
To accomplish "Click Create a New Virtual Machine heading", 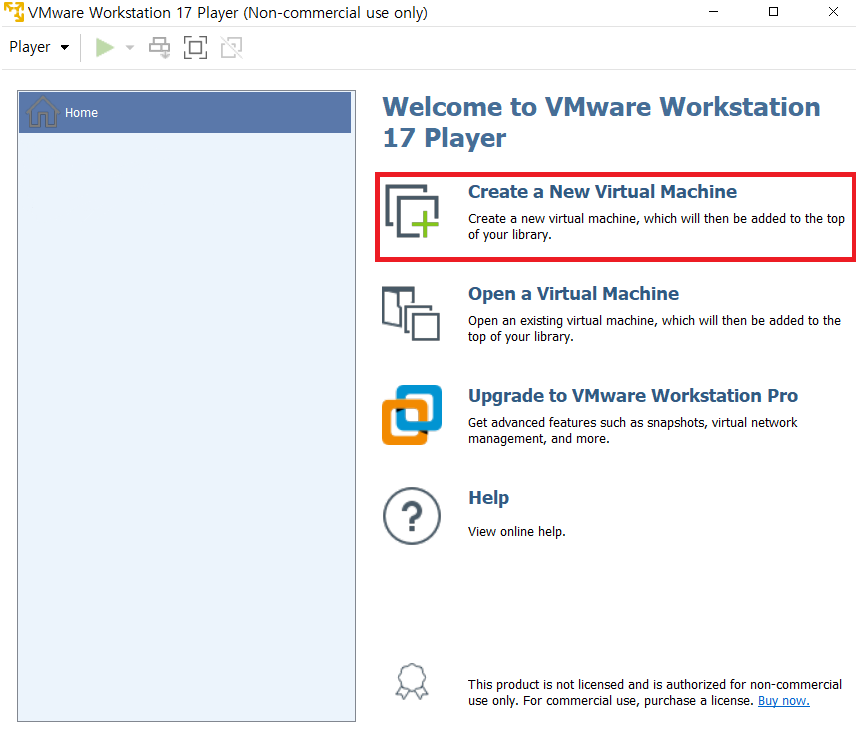I will click(x=602, y=192).
